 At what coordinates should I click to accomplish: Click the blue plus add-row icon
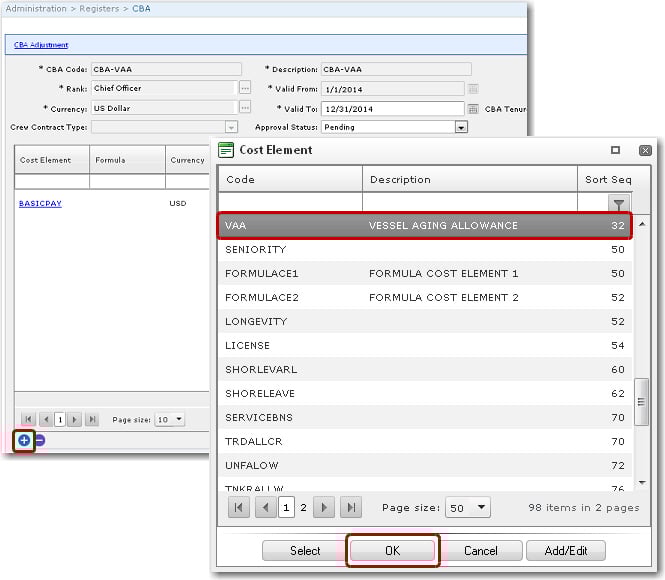(x=24, y=440)
